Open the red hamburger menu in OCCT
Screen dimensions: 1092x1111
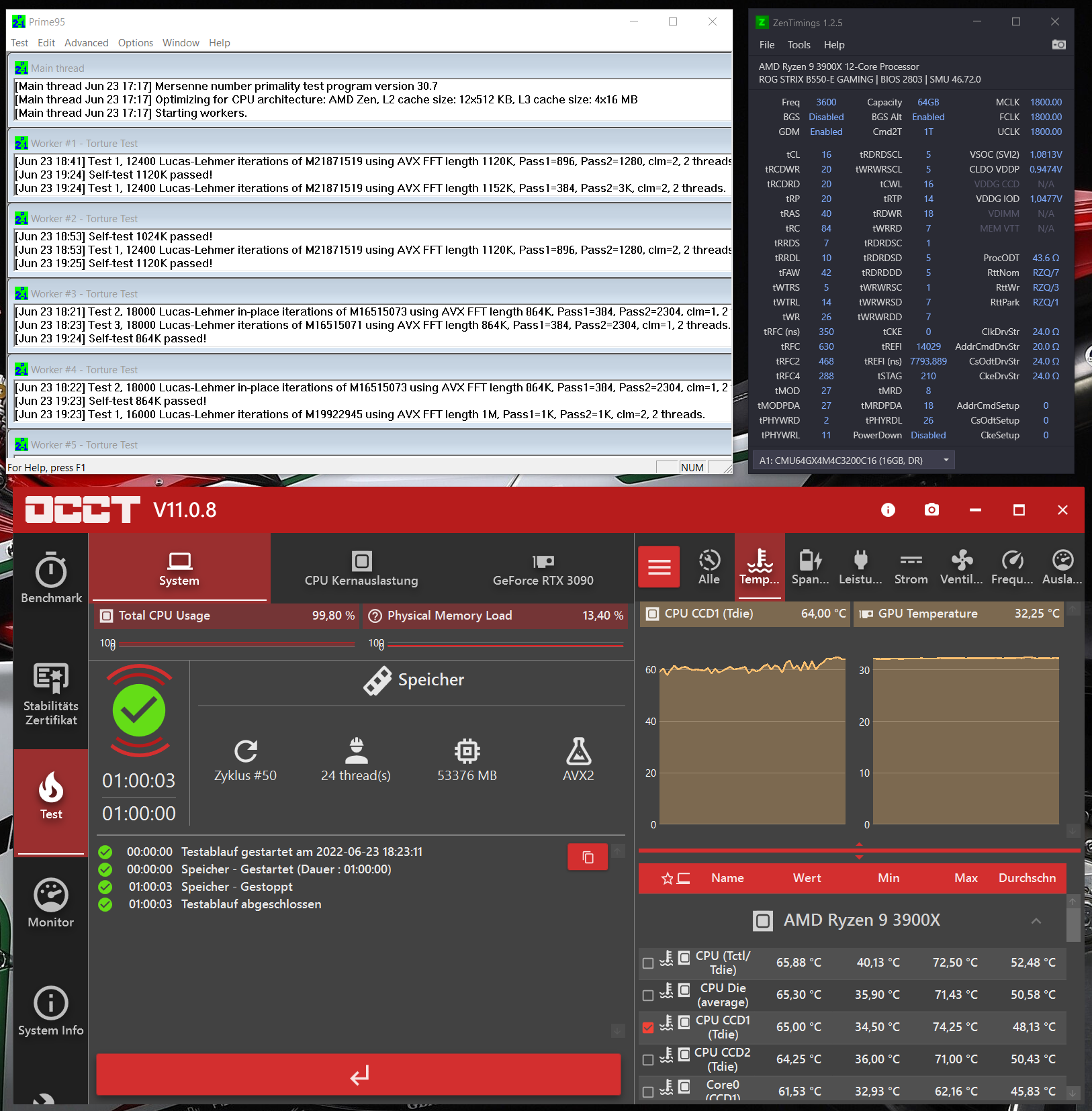[x=659, y=567]
